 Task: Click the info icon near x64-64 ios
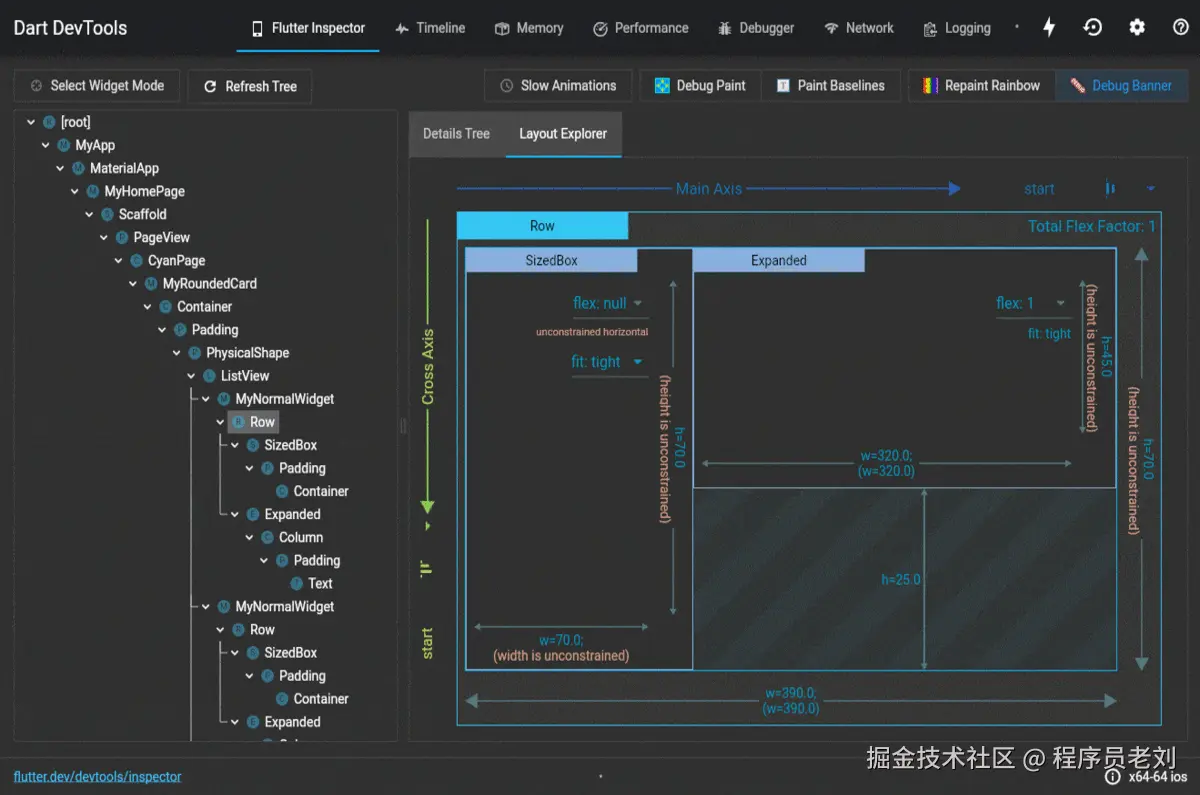click(x=1113, y=776)
